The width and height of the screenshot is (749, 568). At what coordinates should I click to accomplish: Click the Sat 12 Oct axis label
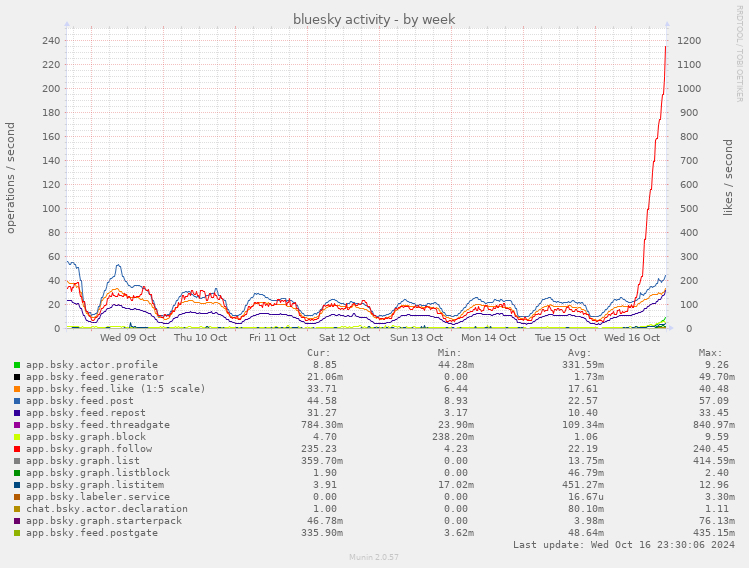tap(344, 338)
